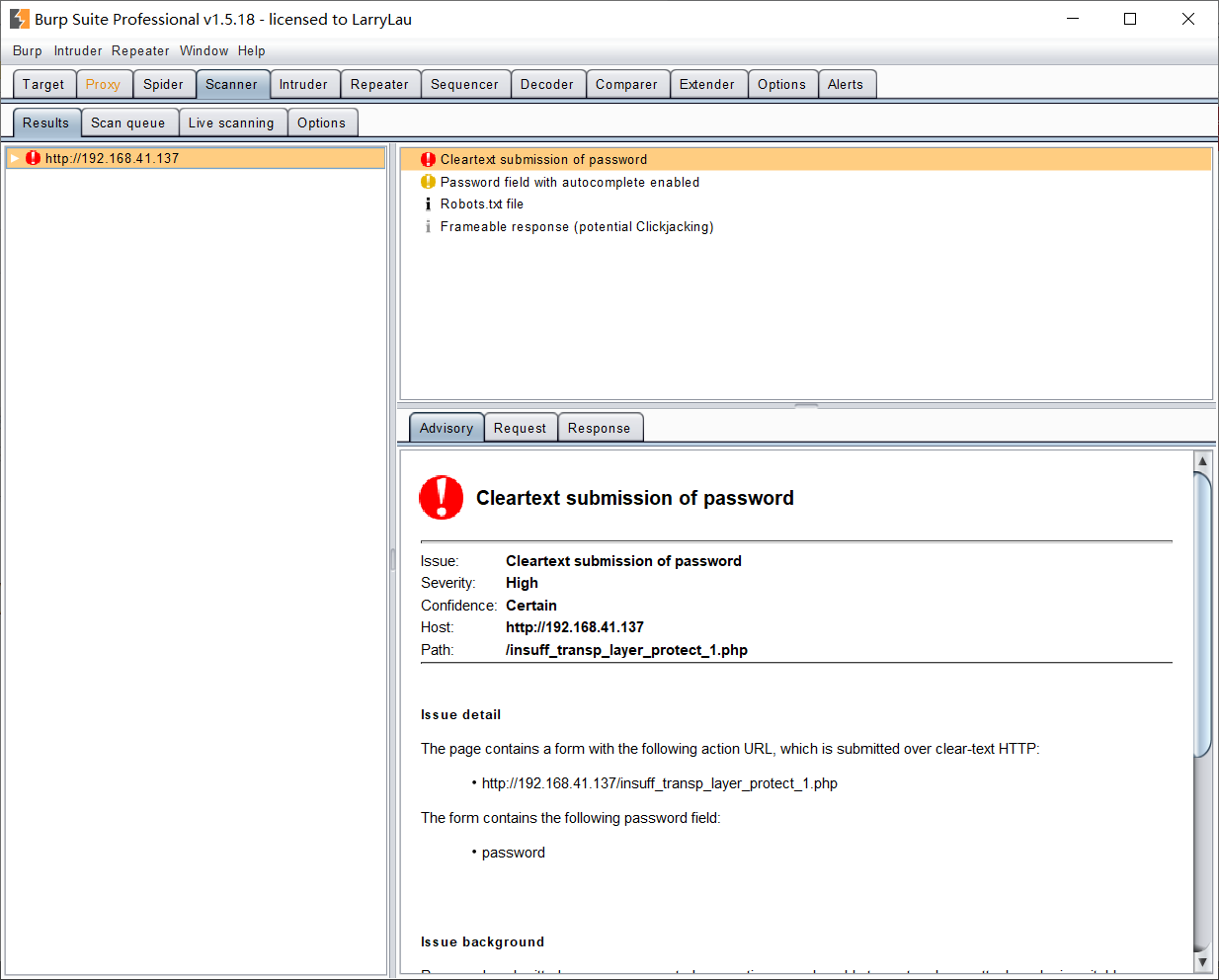Image resolution: width=1219 pixels, height=980 pixels.
Task: Switch to the Response tab
Action: 600,428
